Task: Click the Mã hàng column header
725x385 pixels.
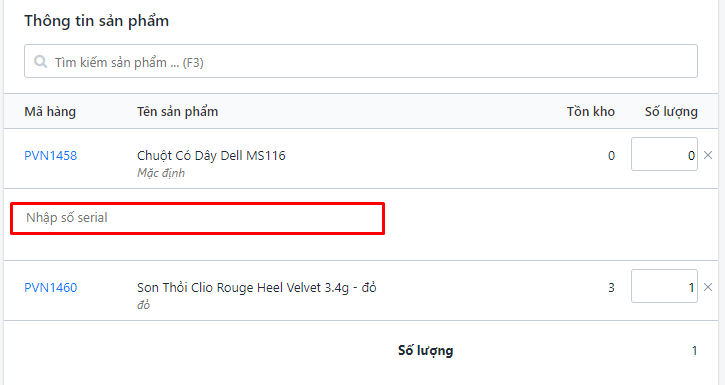Action: 50,112
